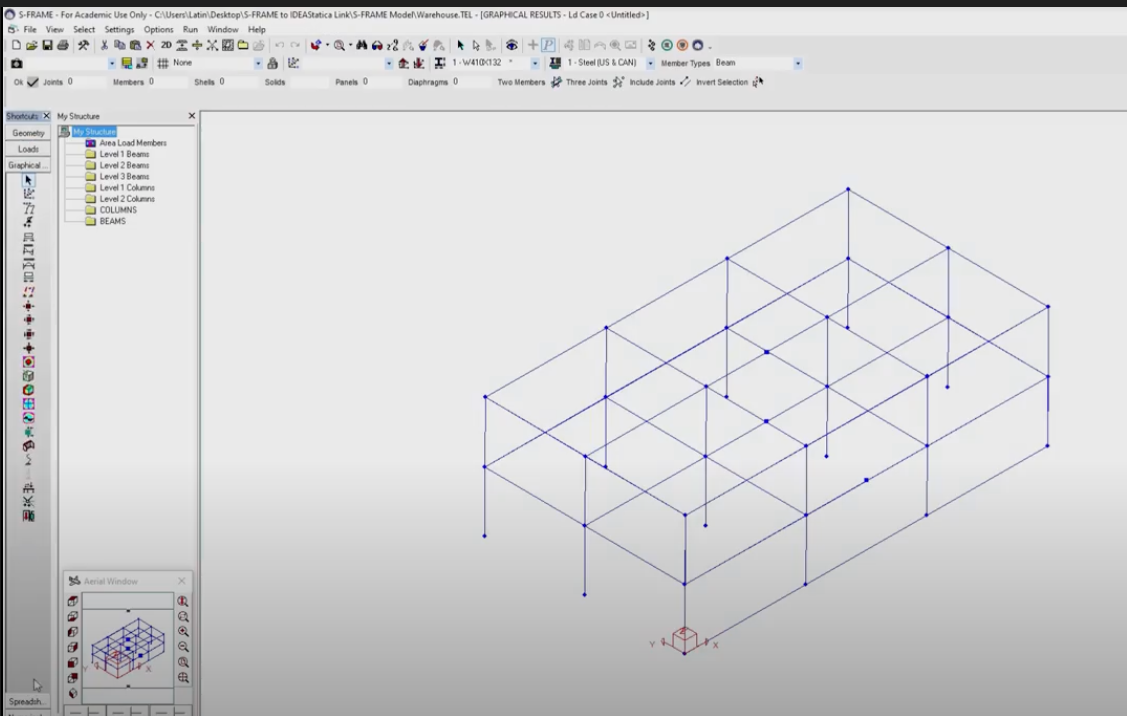Image resolution: width=1127 pixels, height=716 pixels.
Task: Open the Settings menu
Action: pyautogui.click(x=119, y=29)
